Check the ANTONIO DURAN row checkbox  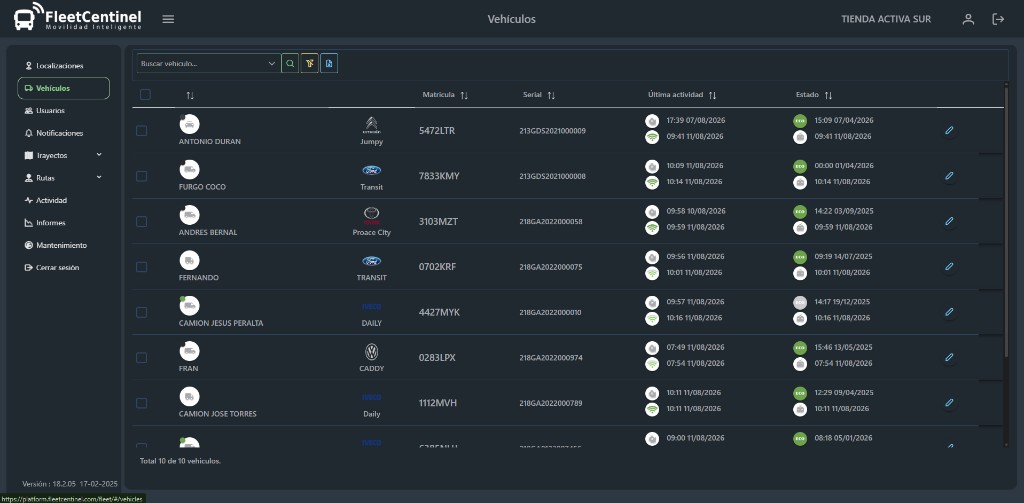(x=141, y=131)
